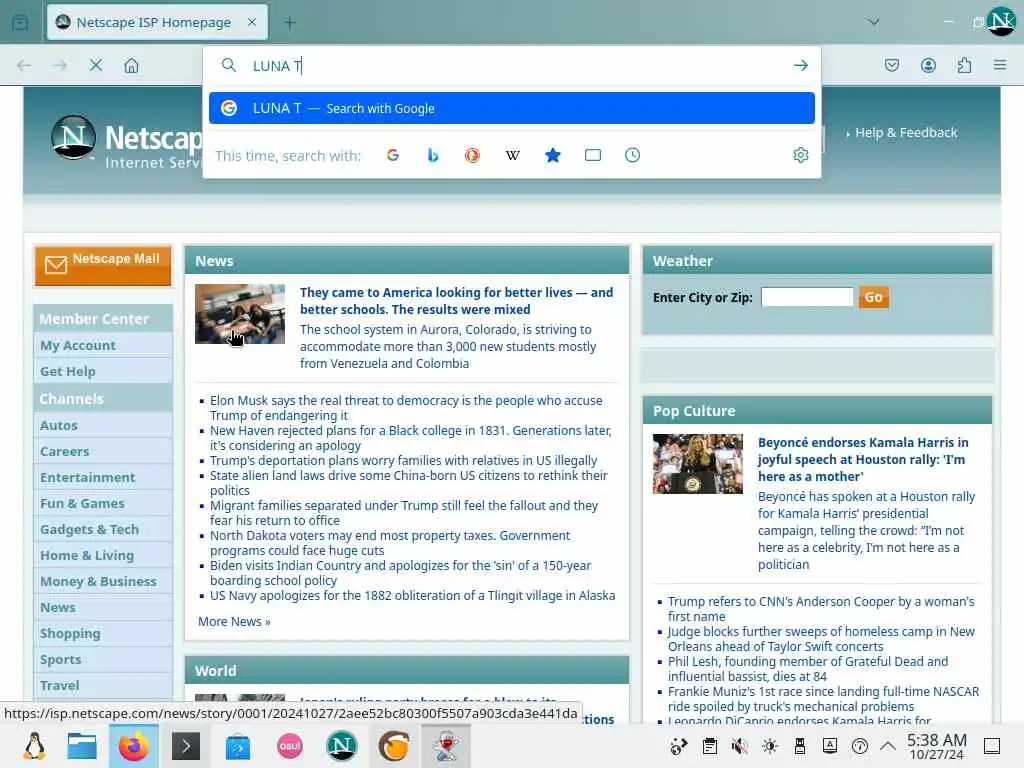This screenshot has height=768, width=1024.
Task: Go to the browser home page
Action: pos(131,65)
